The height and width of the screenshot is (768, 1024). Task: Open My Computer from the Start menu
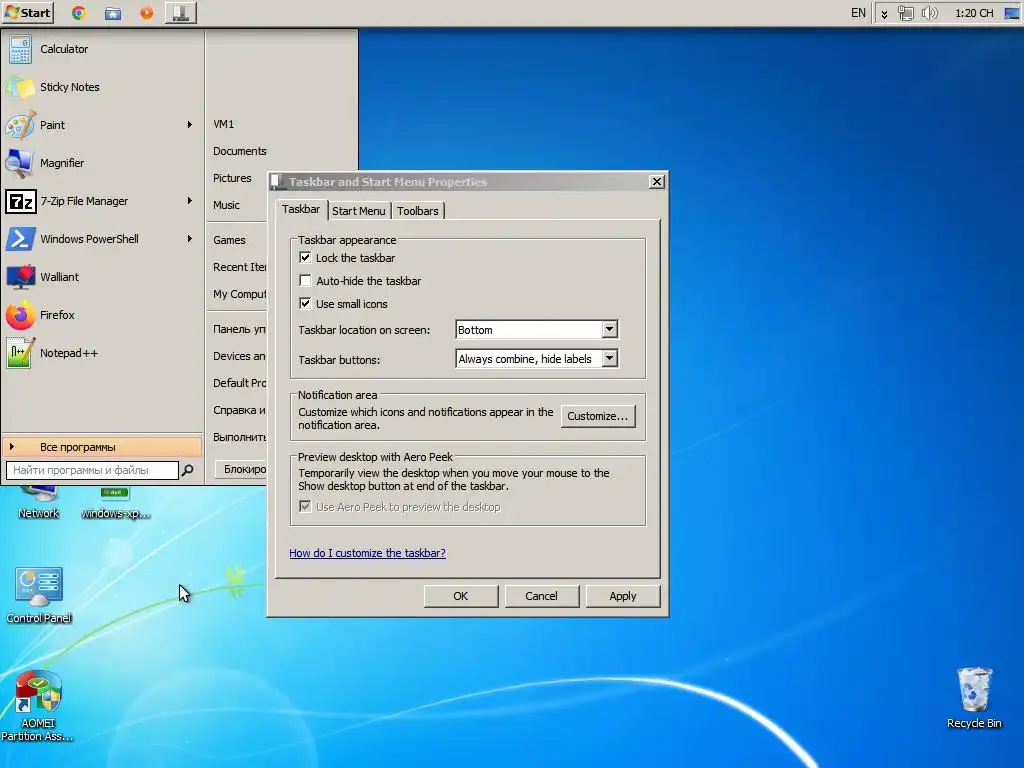238,295
